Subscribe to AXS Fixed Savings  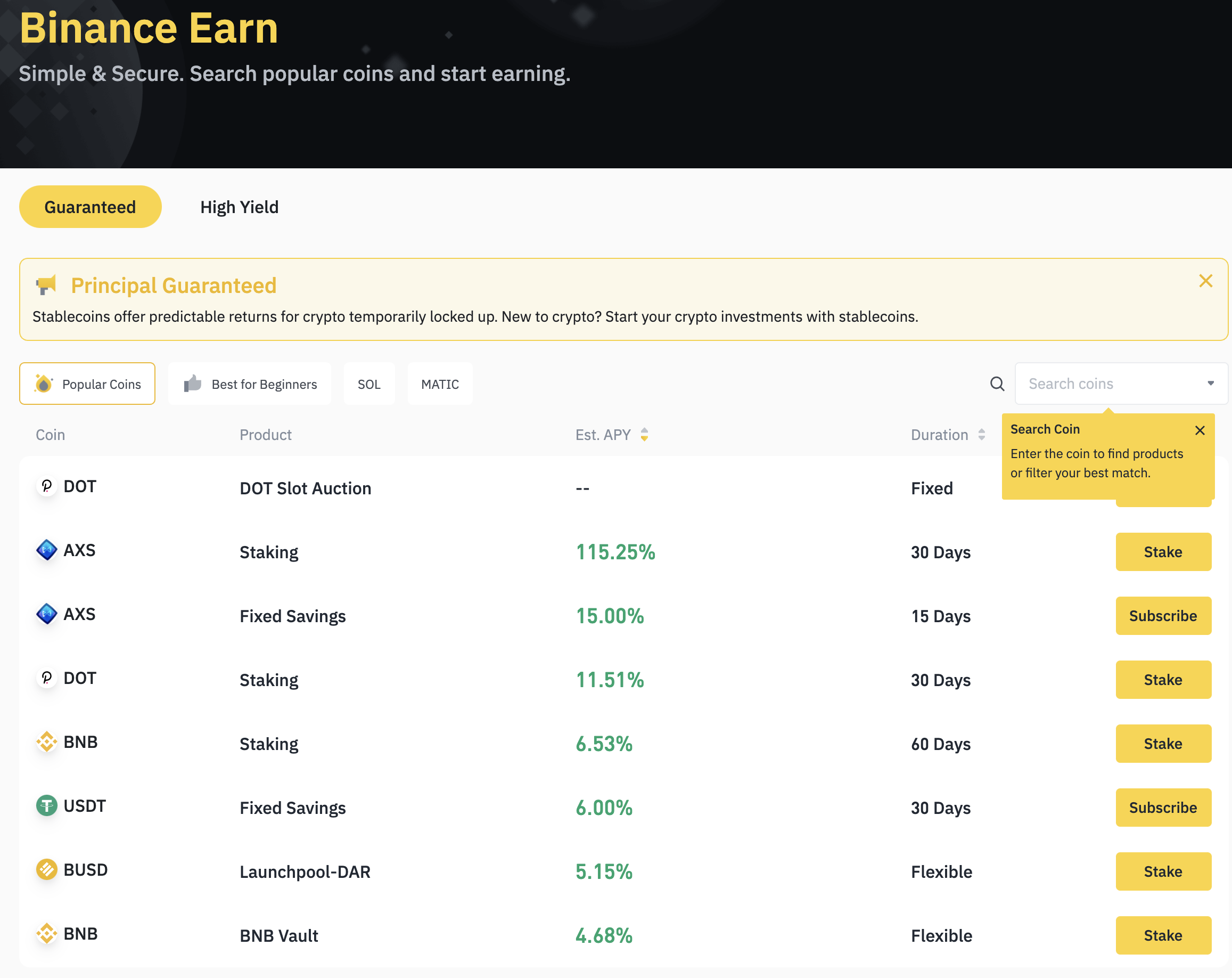pyautogui.click(x=1163, y=616)
